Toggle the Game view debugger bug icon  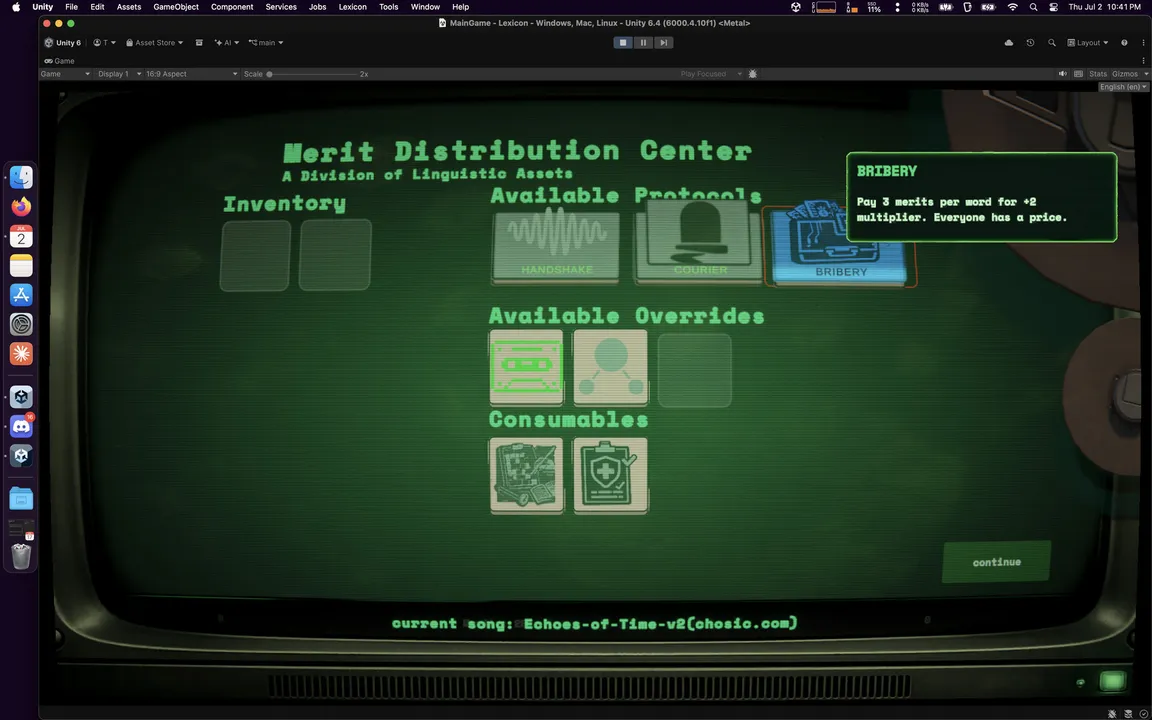pyautogui.click(x=752, y=73)
